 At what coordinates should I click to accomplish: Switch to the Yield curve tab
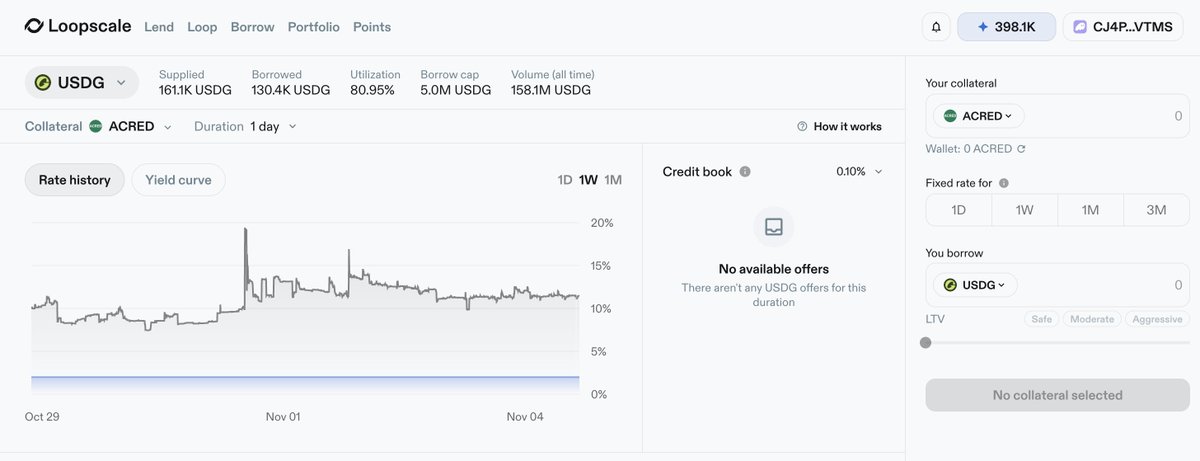pyautogui.click(x=178, y=180)
